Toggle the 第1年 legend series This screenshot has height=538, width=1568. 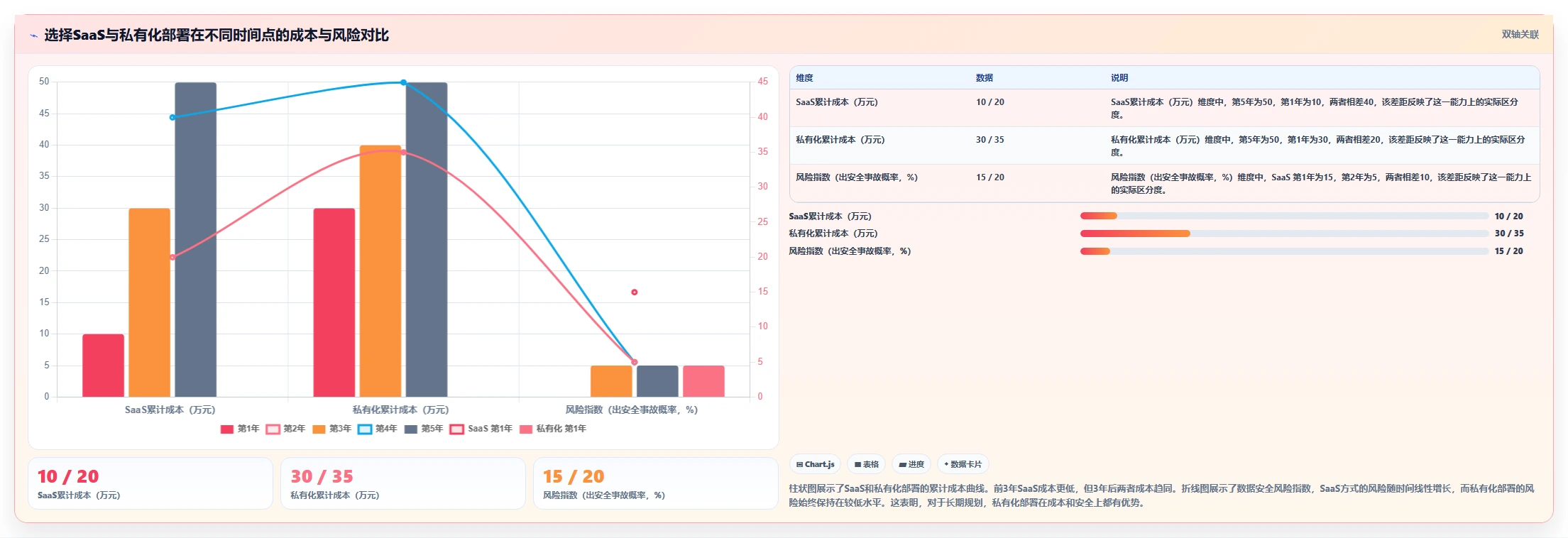[x=240, y=429]
